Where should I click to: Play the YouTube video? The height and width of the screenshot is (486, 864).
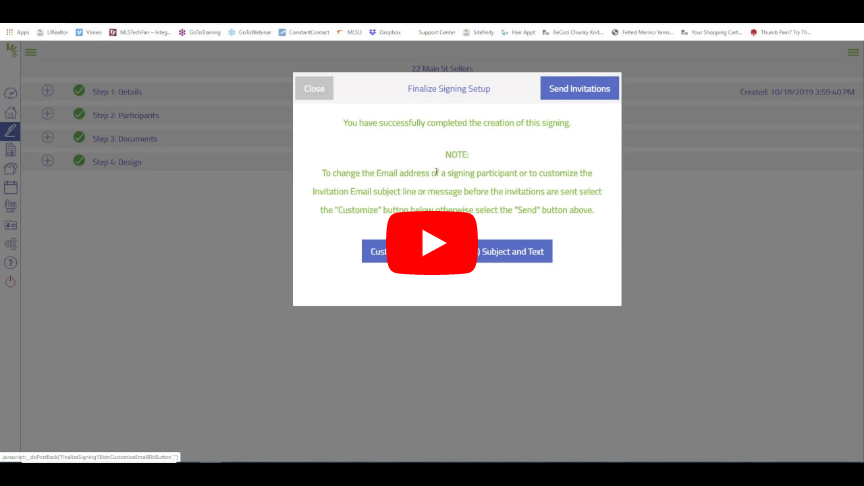point(432,243)
